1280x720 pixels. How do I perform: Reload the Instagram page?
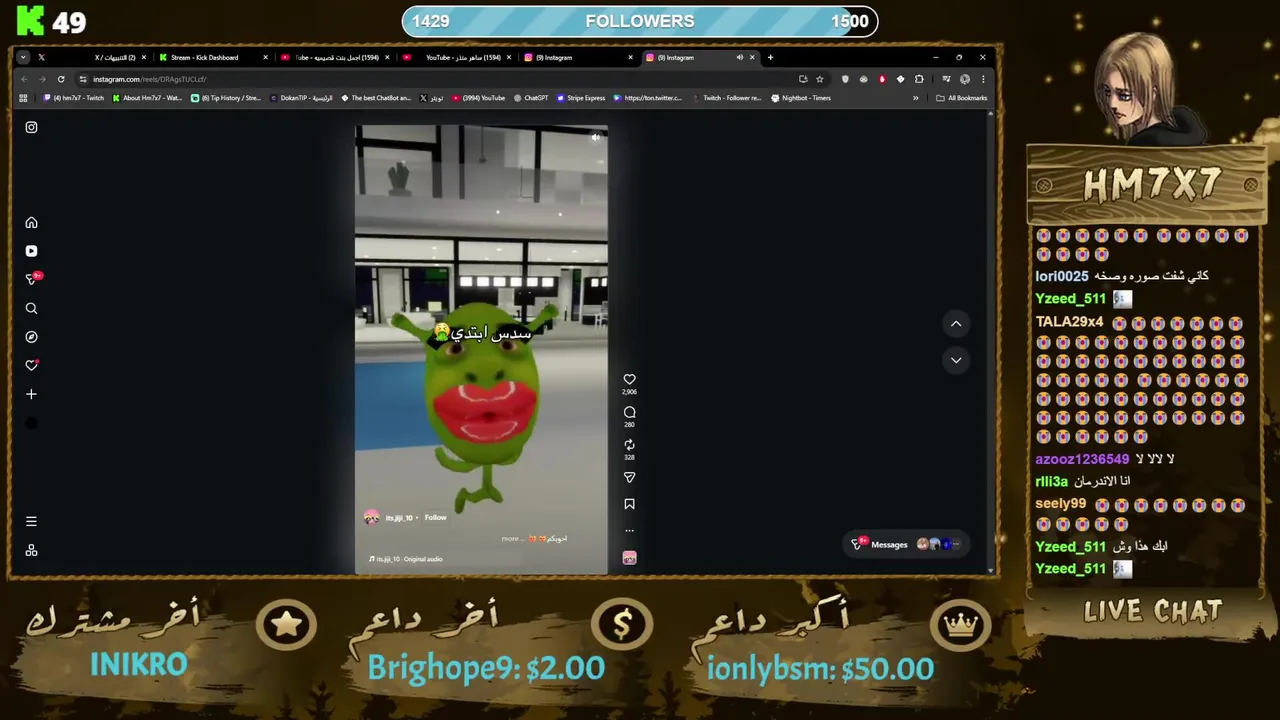point(61,79)
